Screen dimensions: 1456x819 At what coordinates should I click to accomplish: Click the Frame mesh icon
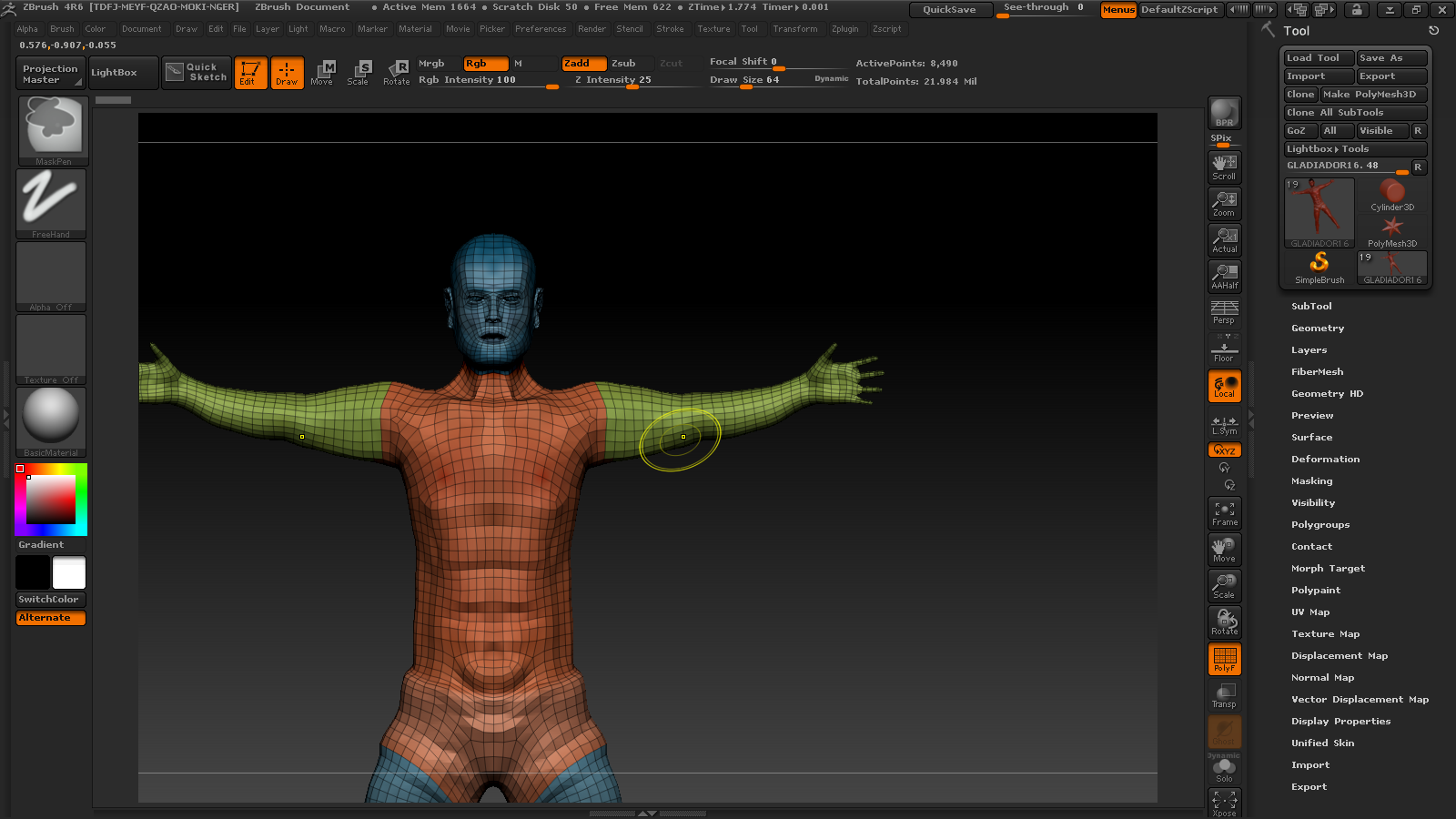pos(1224,513)
